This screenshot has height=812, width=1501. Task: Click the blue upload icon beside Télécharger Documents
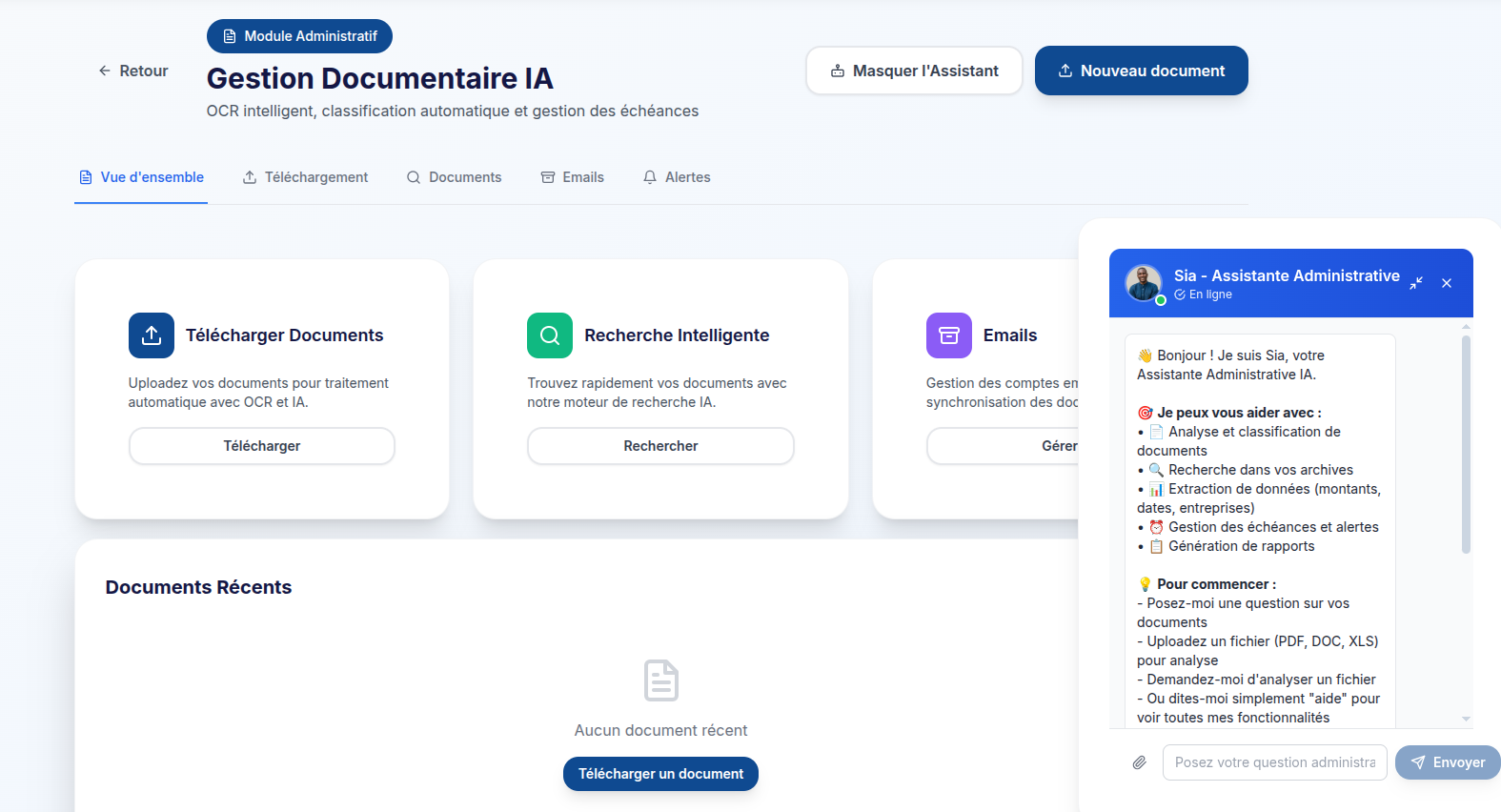point(152,335)
